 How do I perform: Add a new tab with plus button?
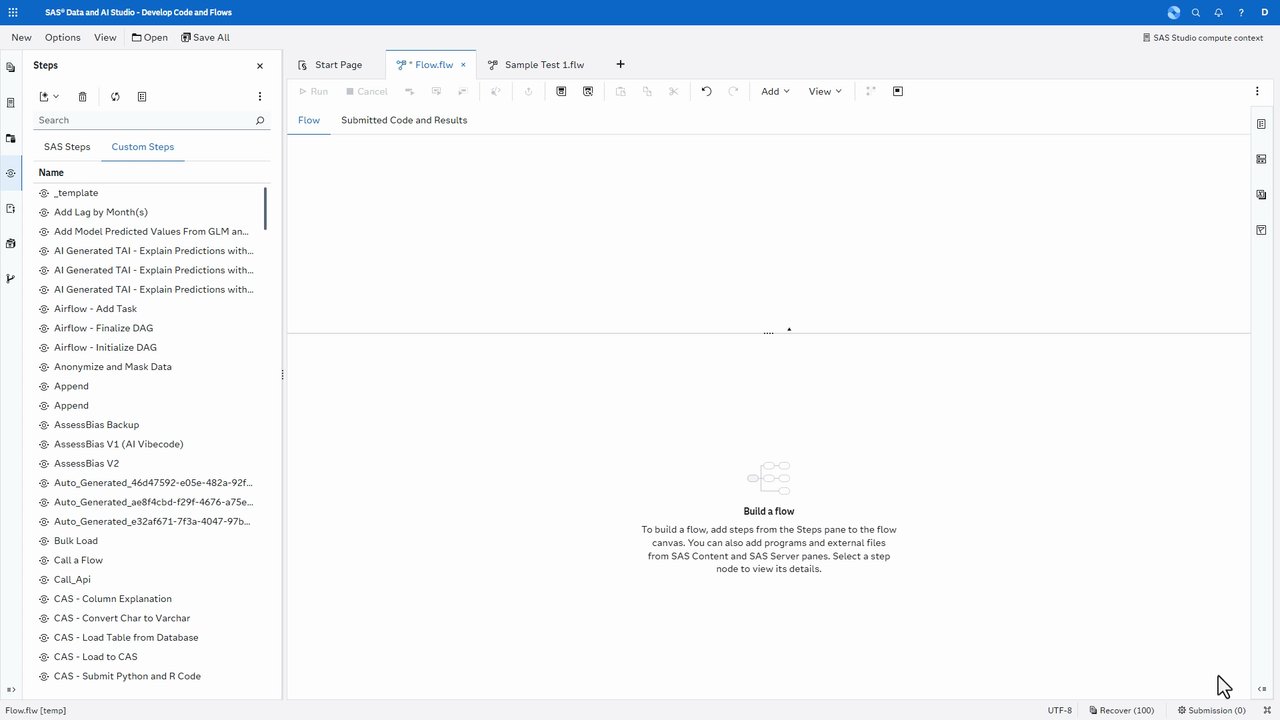[620, 65]
